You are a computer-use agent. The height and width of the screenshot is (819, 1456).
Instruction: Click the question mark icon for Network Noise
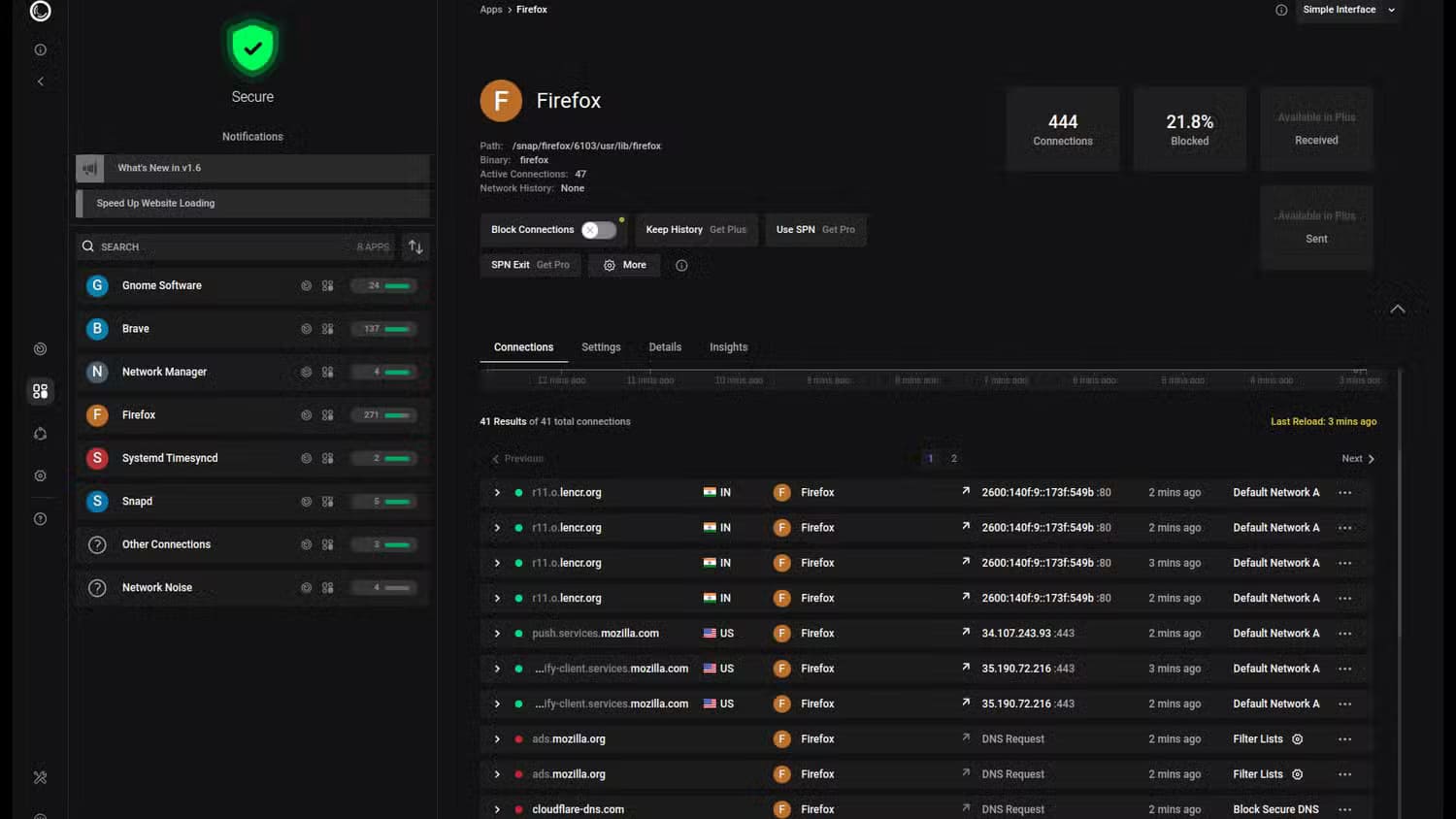click(97, 588)
